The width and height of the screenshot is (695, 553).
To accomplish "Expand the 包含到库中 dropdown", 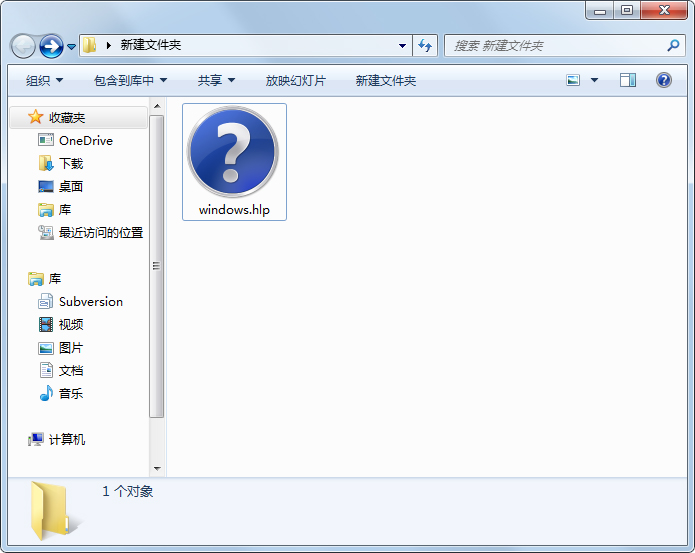I will 130,80.
